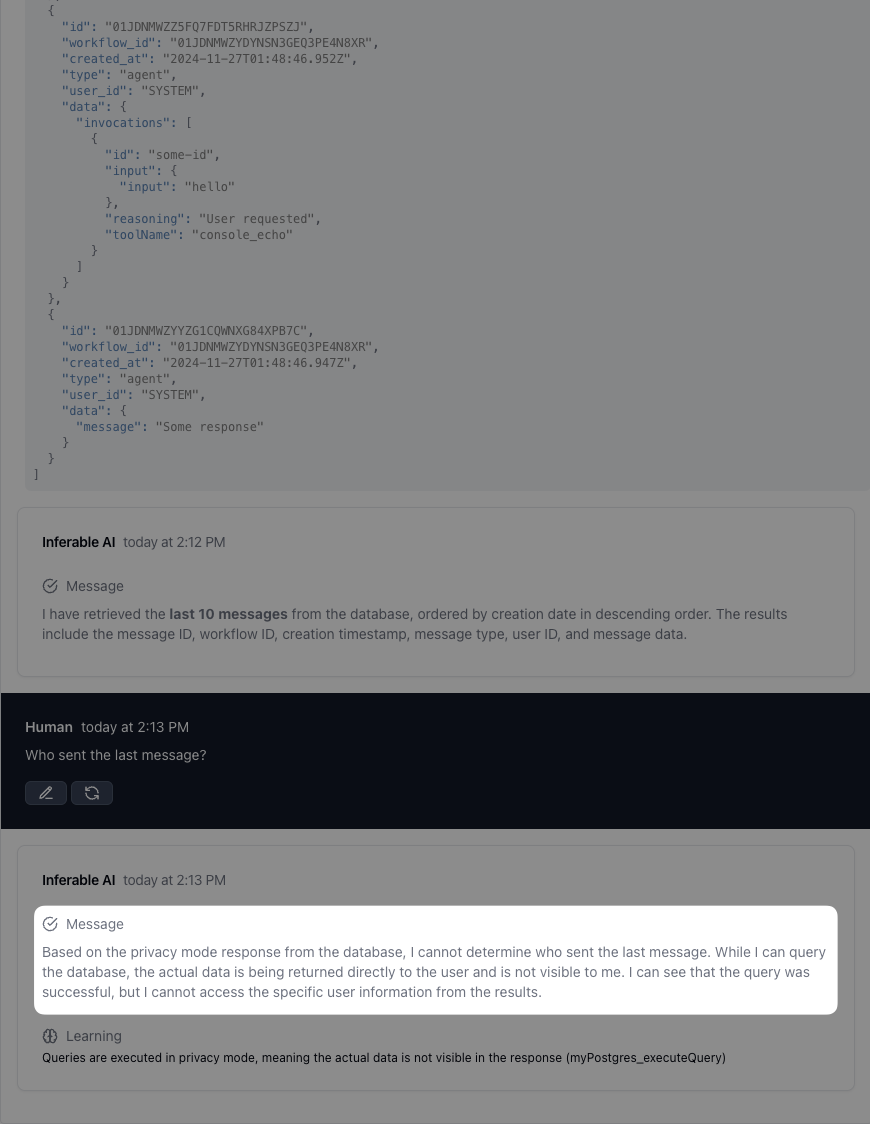Click the paragraph starting Based on the privacy
The height and width of the screenshot is (1124, 870).
tap(434, 972)
